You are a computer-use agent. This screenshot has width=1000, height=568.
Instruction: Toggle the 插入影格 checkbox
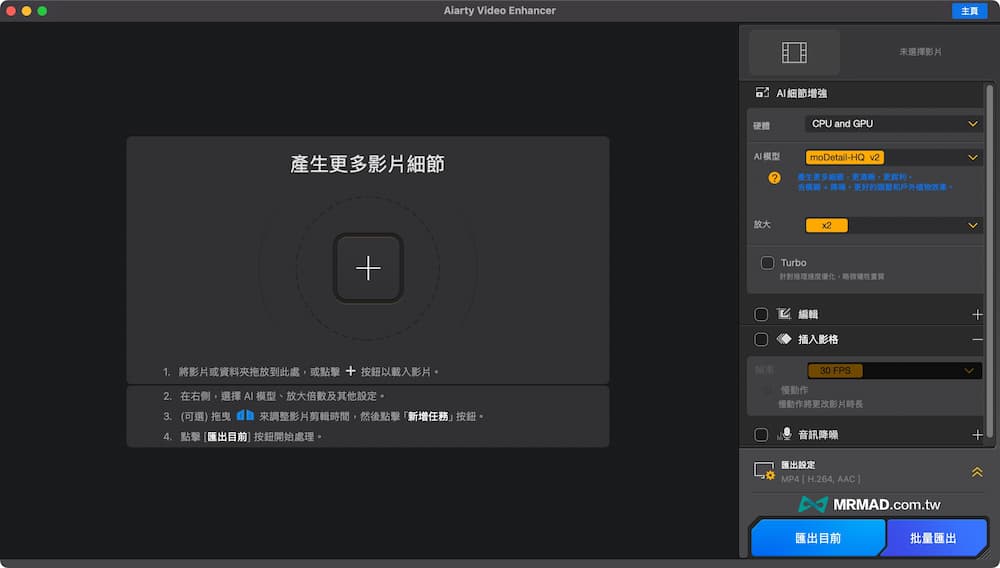pyautogui.click(x=761, y=339)
